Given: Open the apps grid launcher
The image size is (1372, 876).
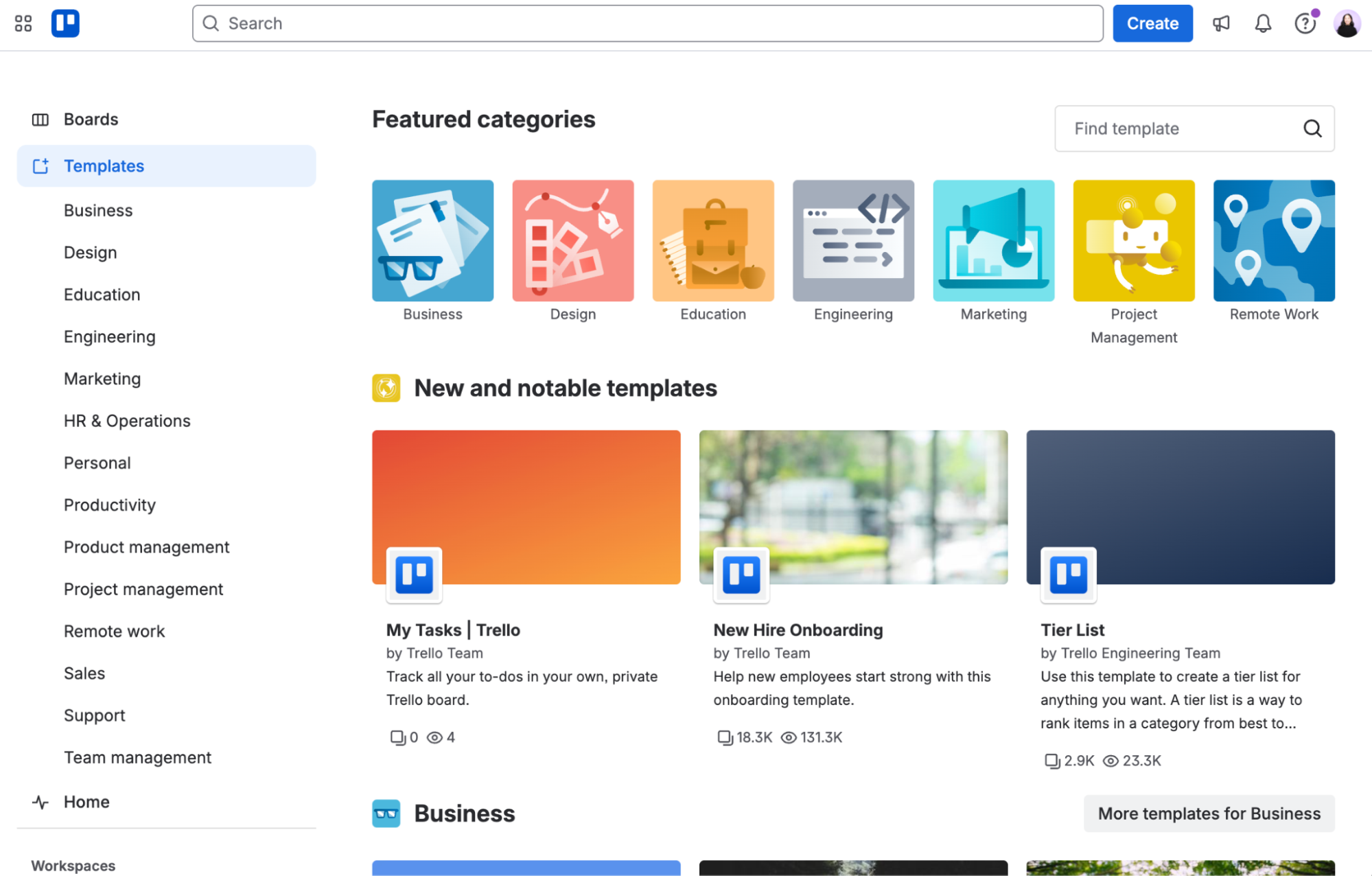Looking at the screenshot, I should click(23, 23).
